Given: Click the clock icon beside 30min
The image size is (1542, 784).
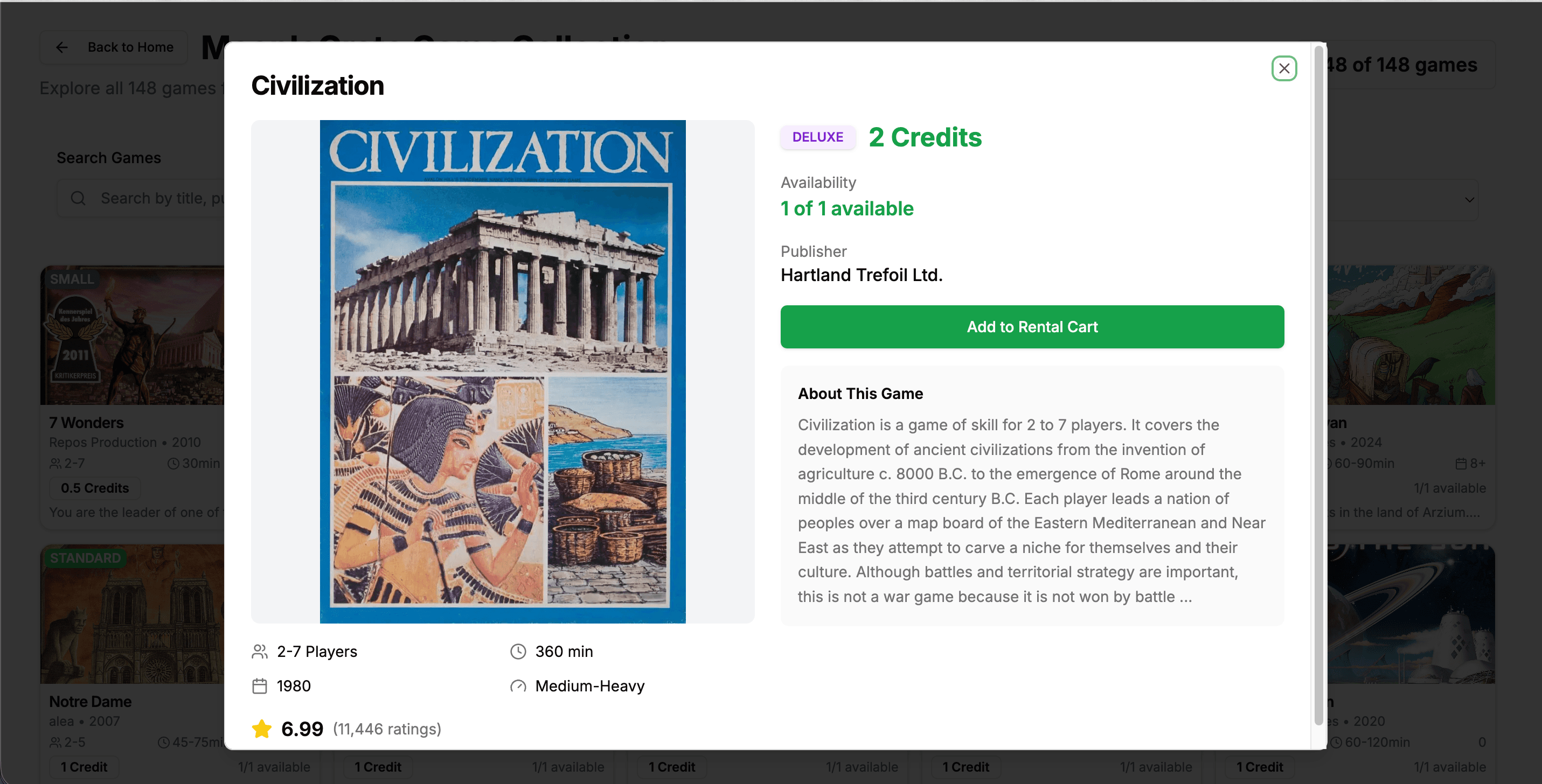Looking at the screenshot, I should [x=173, y=464].
